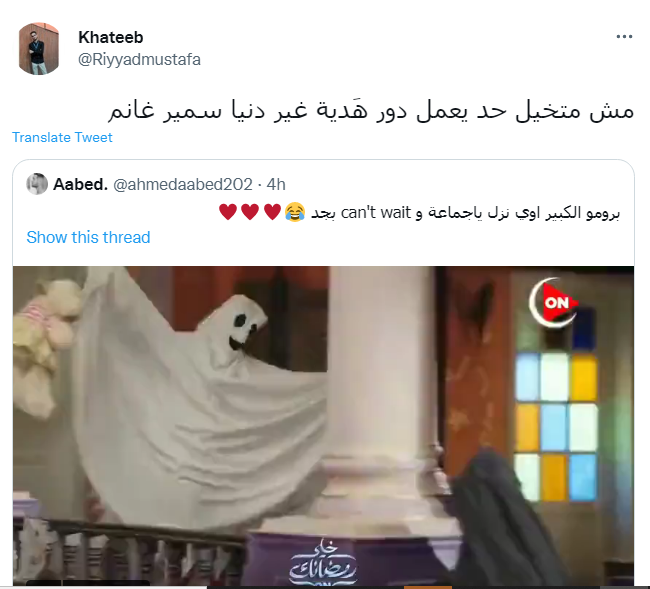650x589 pixels.
Task: Translate Tweet link under Arabic text
Action: pos(62,137)
